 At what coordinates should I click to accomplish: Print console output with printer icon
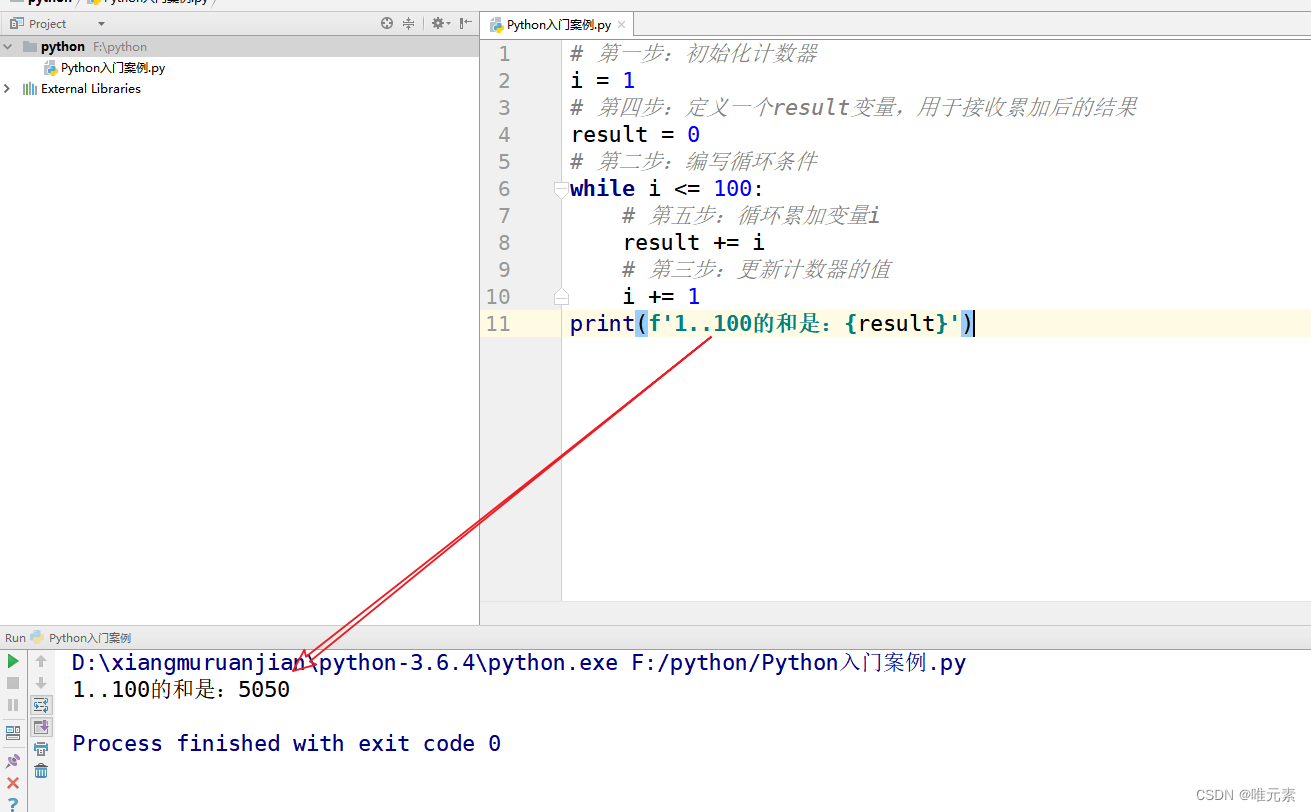point(41,749)
